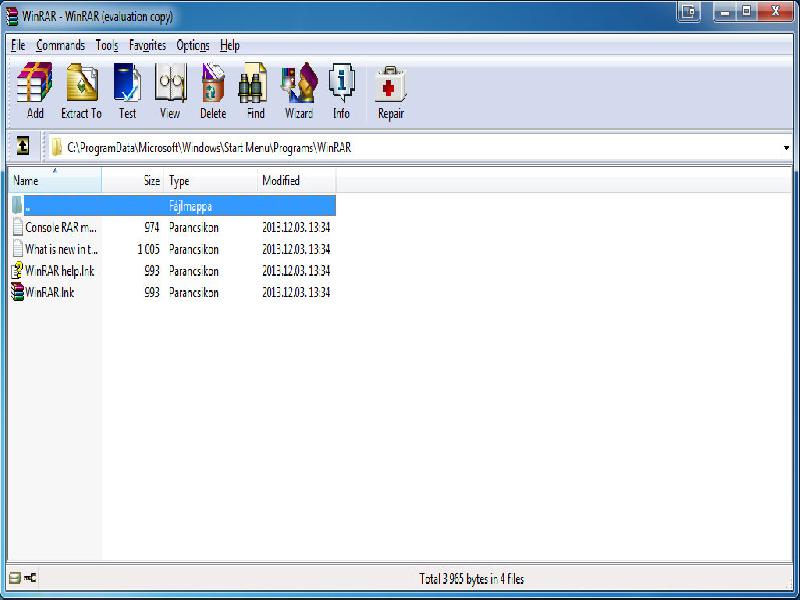800x600 pixels.
Task: Select the WinRAR help.lnk file name
Action: click(x=60, y=270)
